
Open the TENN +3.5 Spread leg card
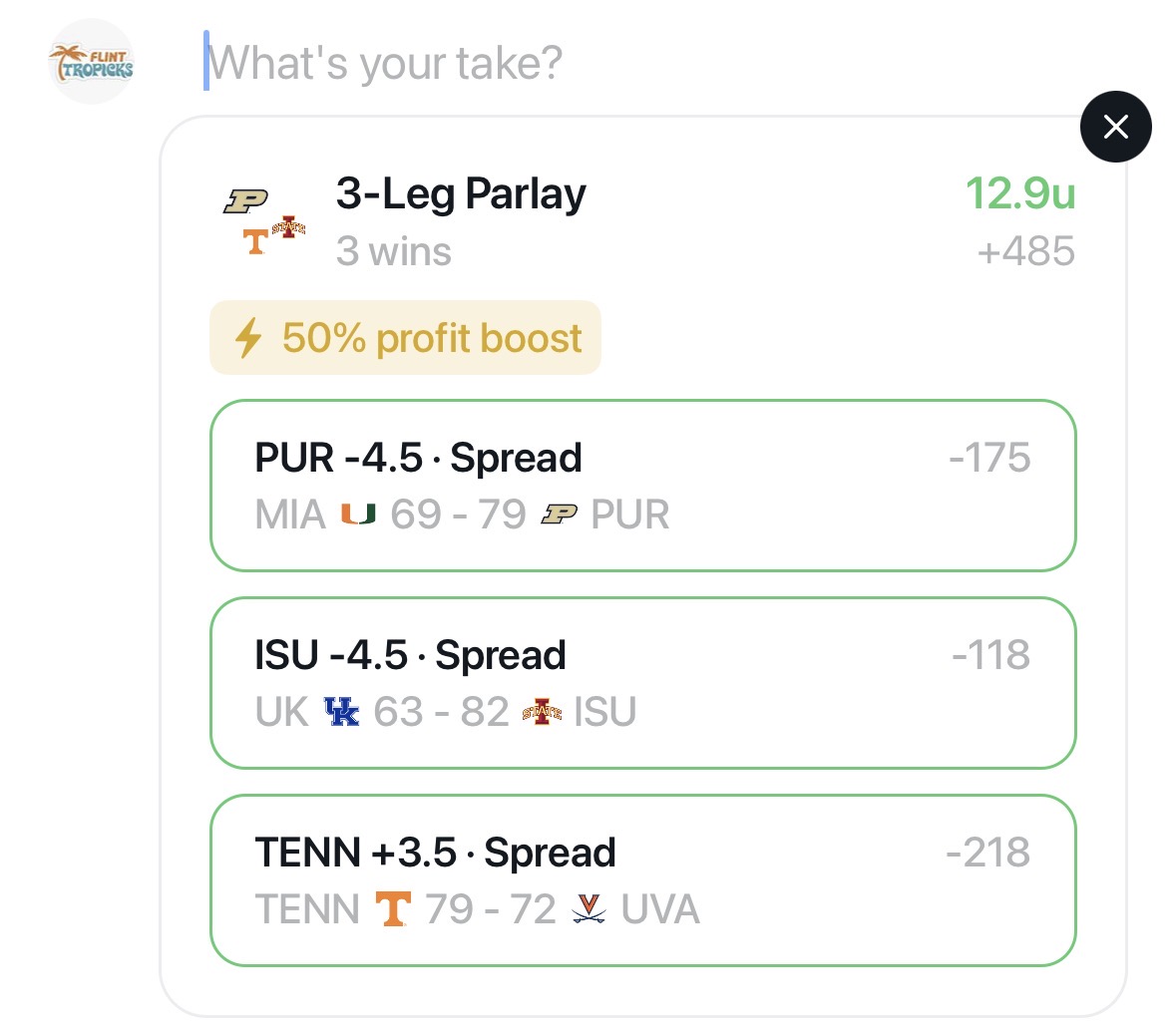(642, 880)
